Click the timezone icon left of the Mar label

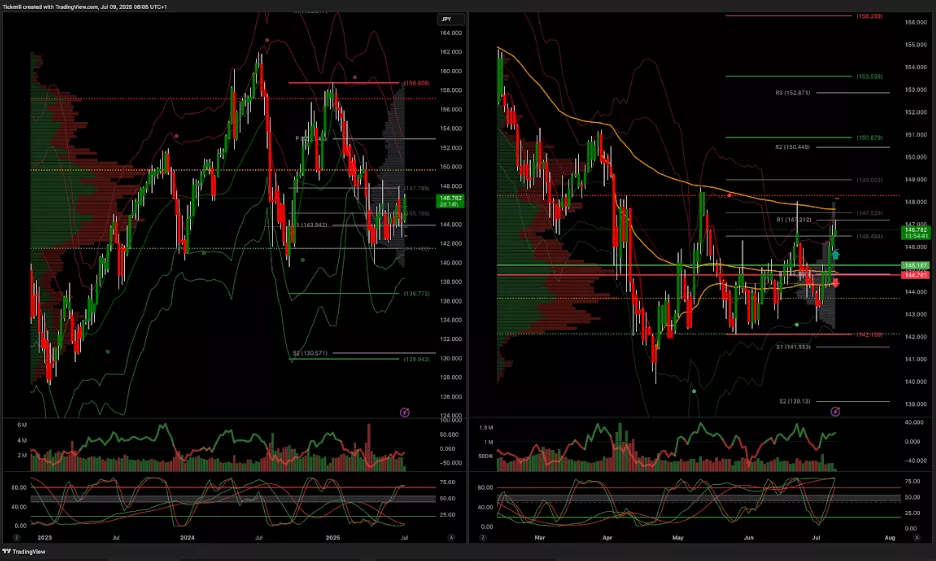[483, 537]
